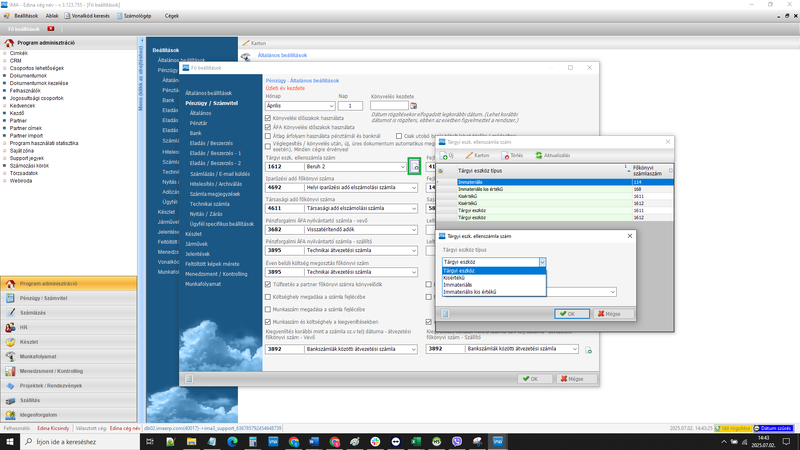Enable Költséghely megadása a számla fejlécébe
The image size is (800, 450).
pos(268,296)
